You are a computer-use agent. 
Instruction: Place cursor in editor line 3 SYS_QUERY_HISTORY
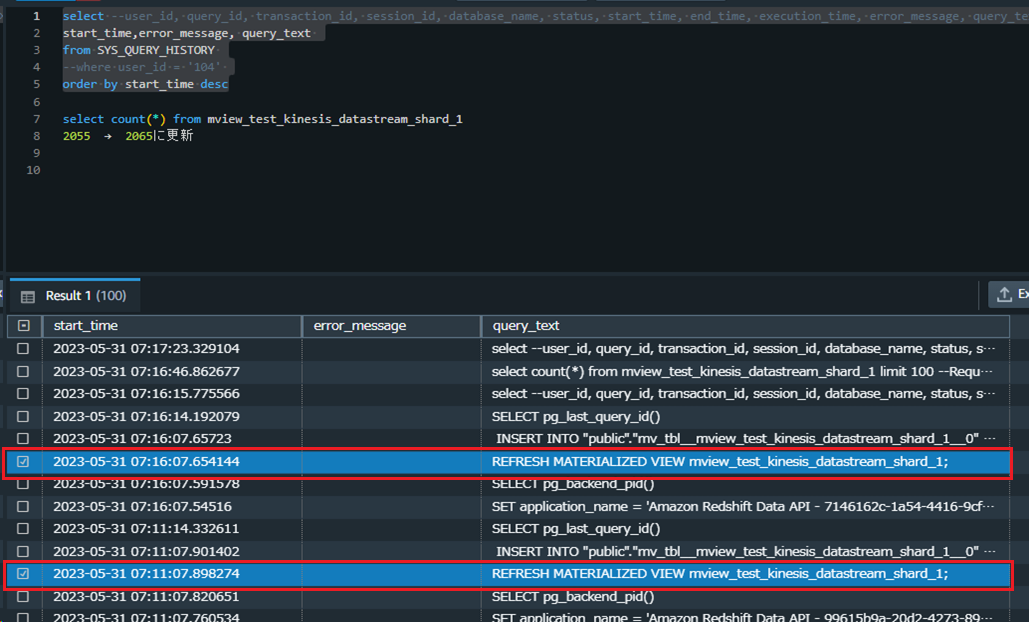[x=156, y=50]
